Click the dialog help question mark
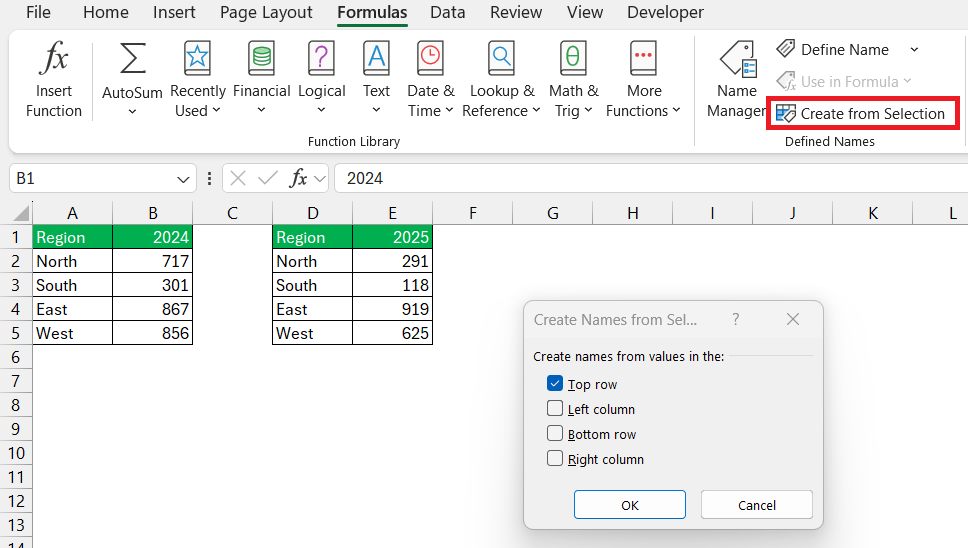Viewport: 968px width, 548px height. click(x=735, y=319)
